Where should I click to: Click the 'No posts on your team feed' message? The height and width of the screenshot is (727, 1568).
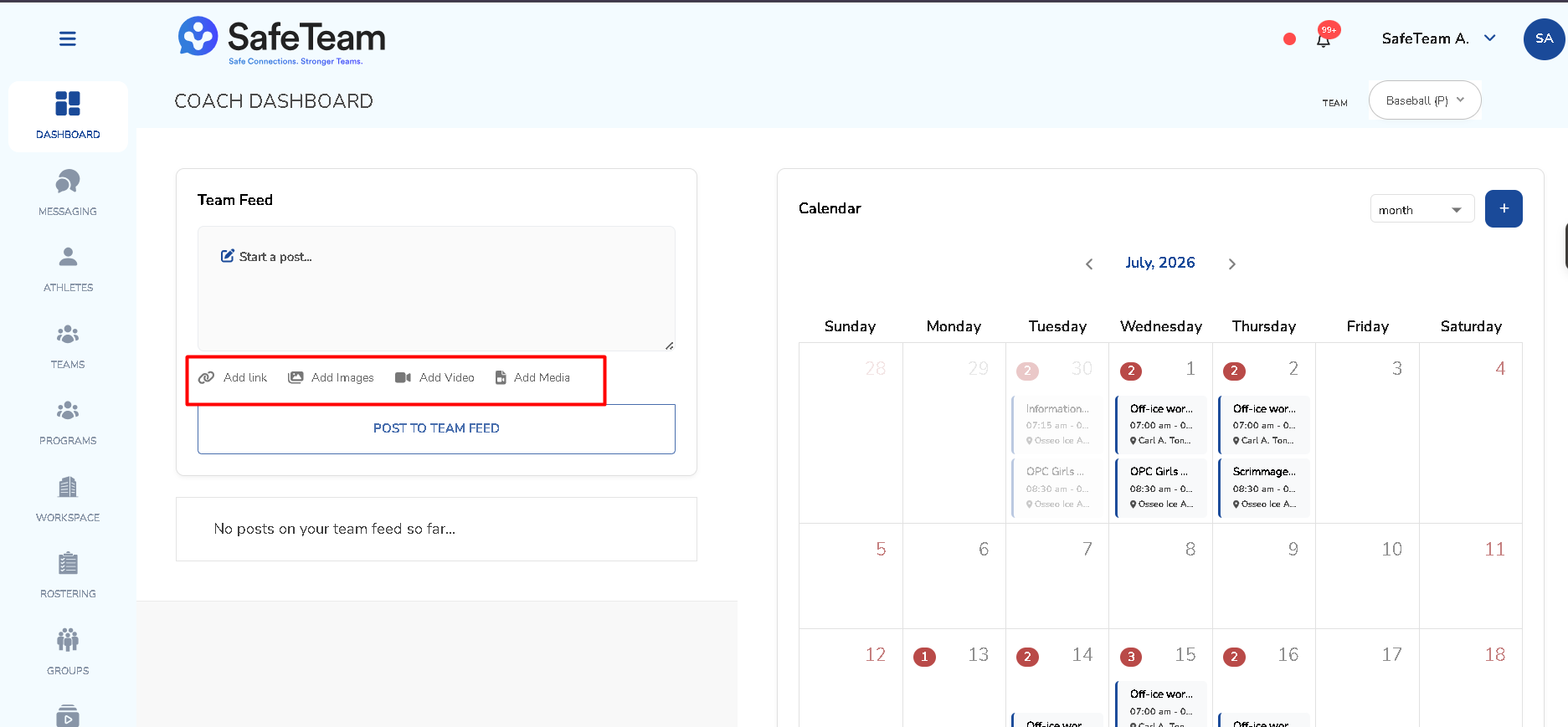tap(335, 529)
